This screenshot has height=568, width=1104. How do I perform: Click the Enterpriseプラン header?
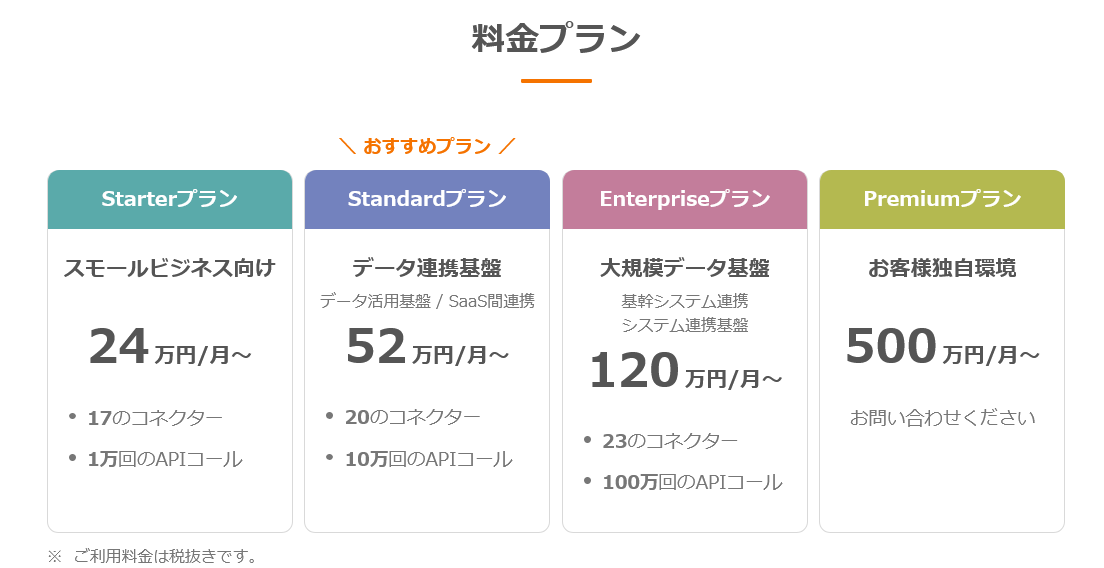(685, 199)
